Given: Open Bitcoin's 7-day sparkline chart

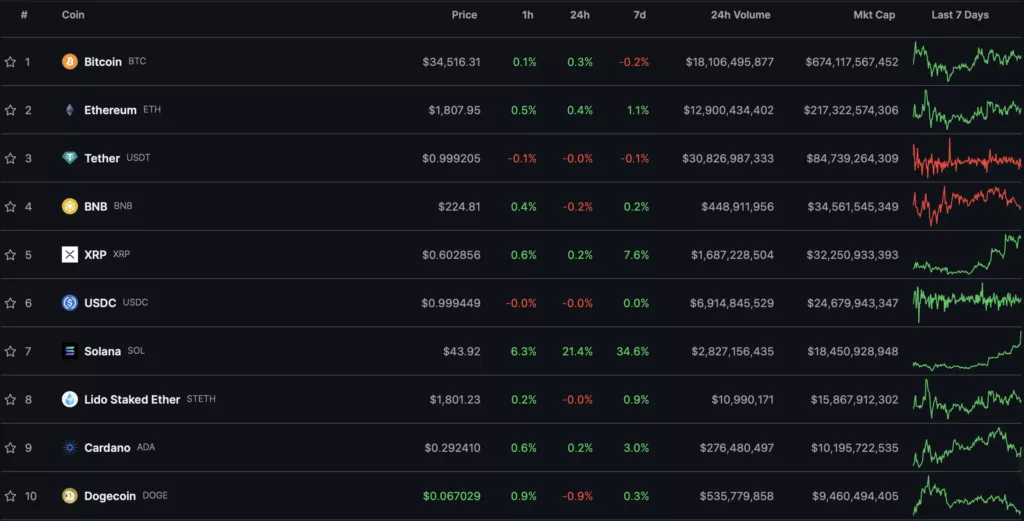Looking at the screenshot, I should pyautogui.click(x=967, y=61).
